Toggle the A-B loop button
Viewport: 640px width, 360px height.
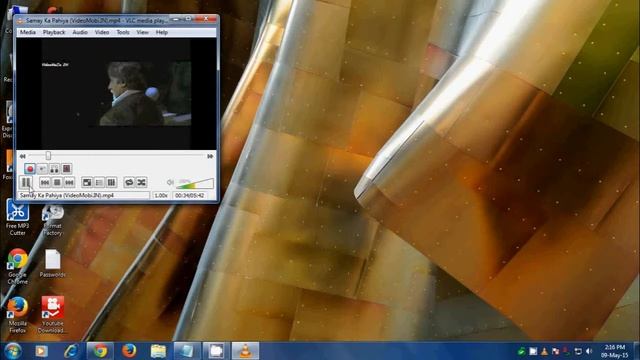(x=54, y=168)
